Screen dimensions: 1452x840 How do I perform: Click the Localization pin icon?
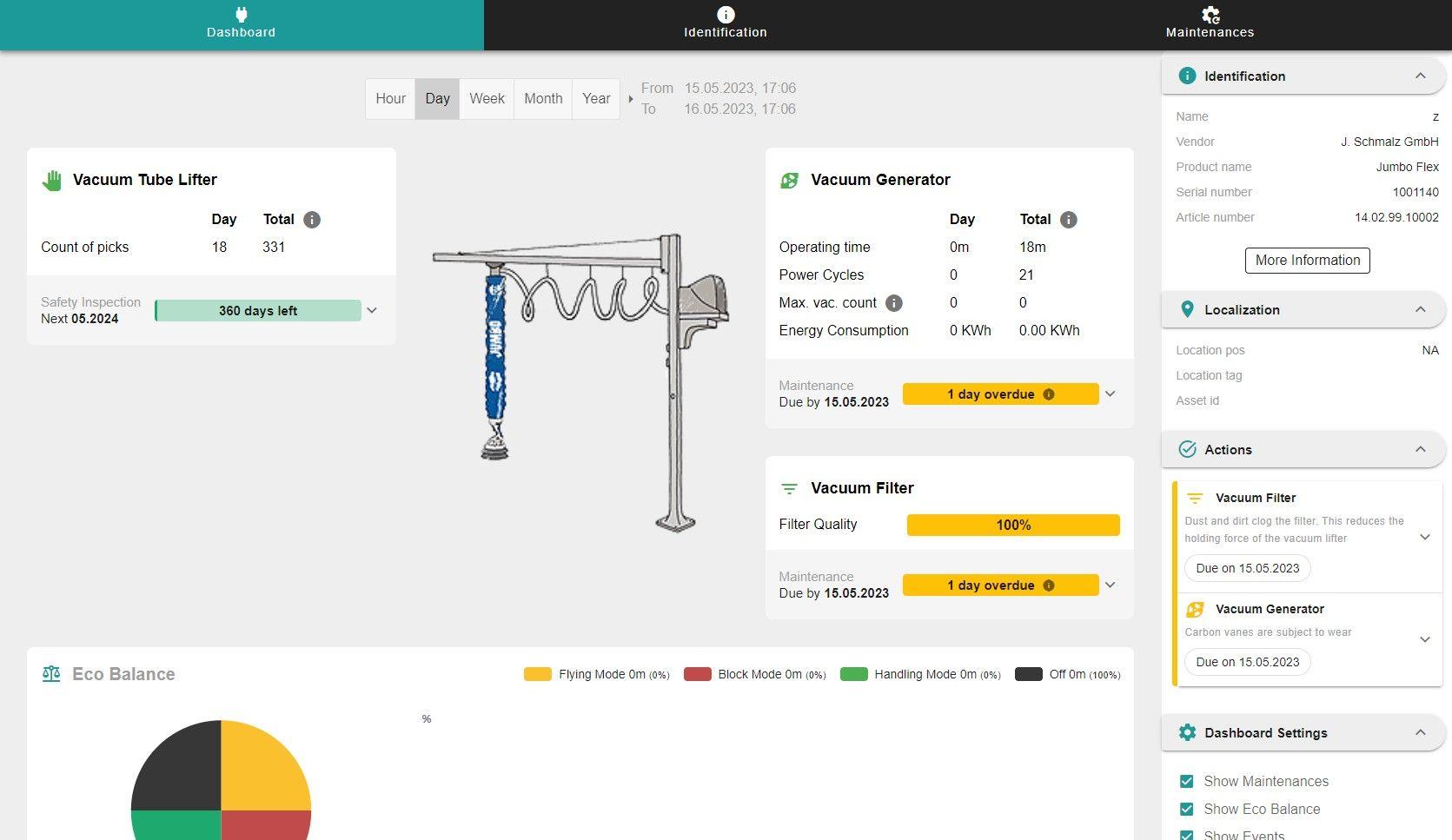(1187, 309)
